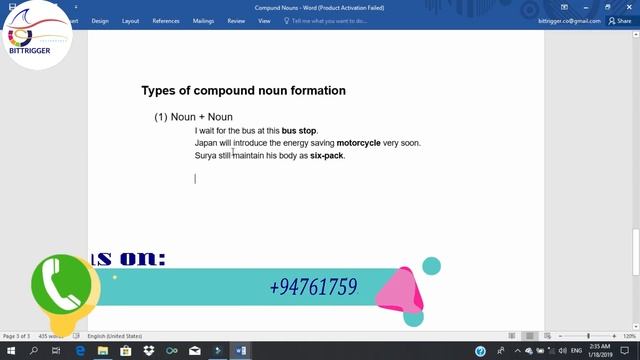Open zoom level 120% dialog
This screenshot has width=640, height=360.
pyautogui.click(x=629, y=336)
